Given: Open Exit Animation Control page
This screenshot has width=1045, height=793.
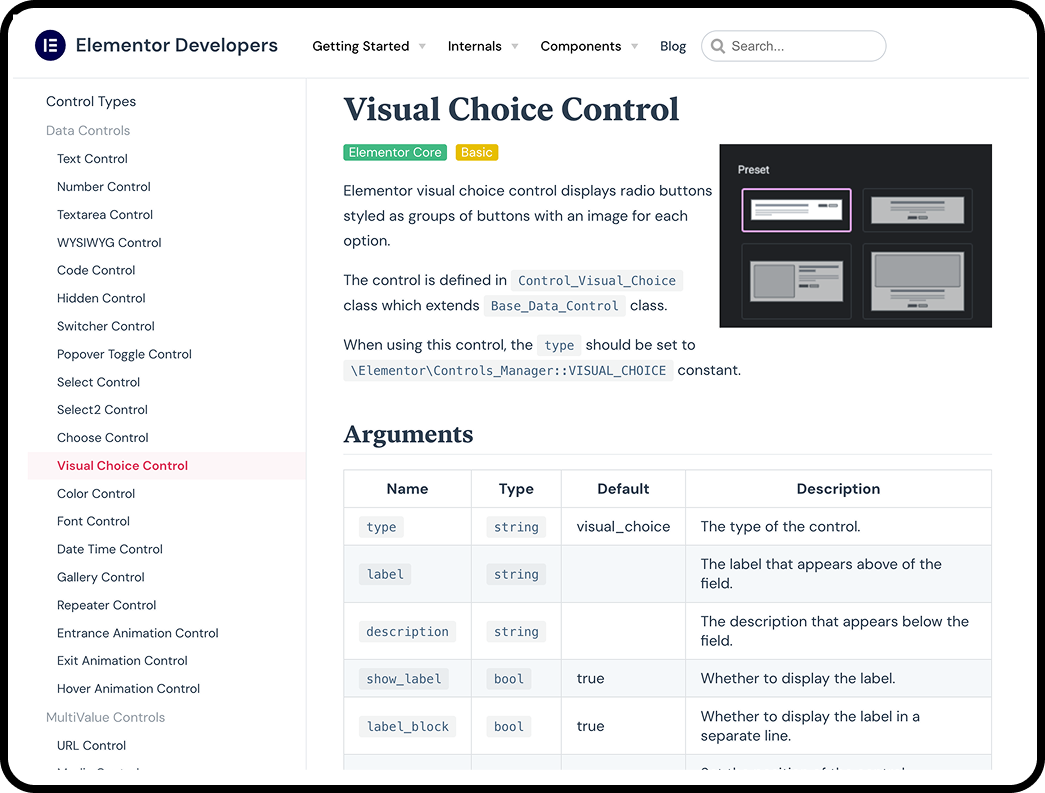Looking at the screenshot, I should (x=122, y=660).
